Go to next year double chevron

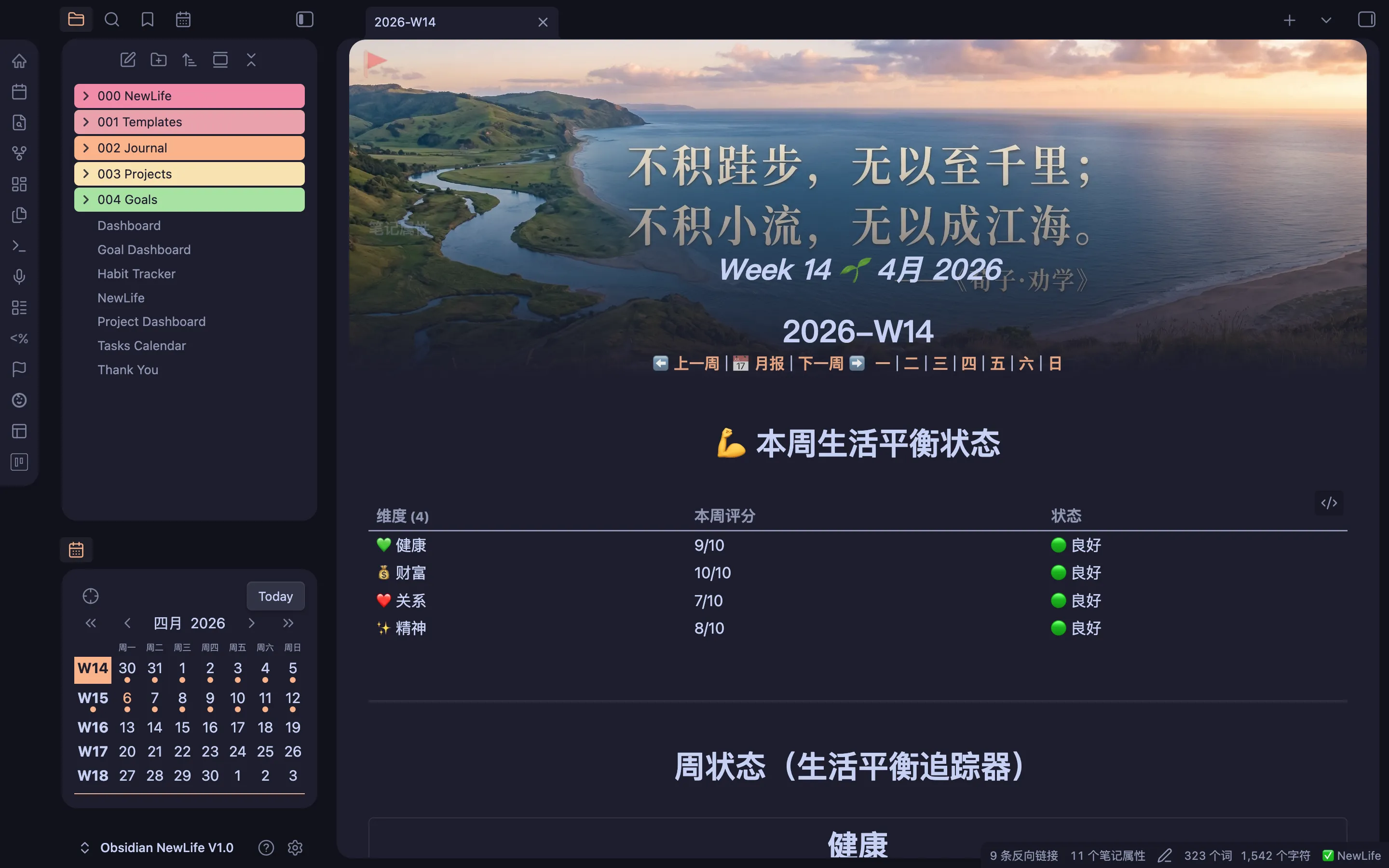(288, 623)
